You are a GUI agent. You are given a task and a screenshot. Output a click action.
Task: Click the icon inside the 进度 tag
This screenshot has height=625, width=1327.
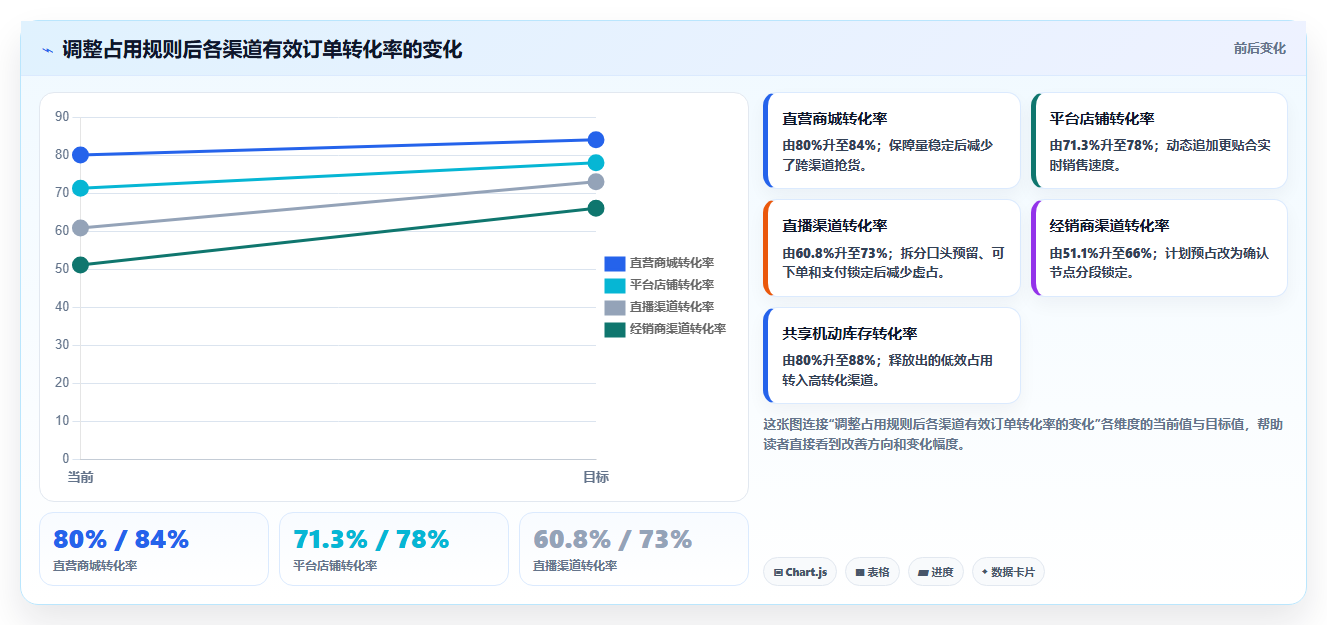click(923, 573)
